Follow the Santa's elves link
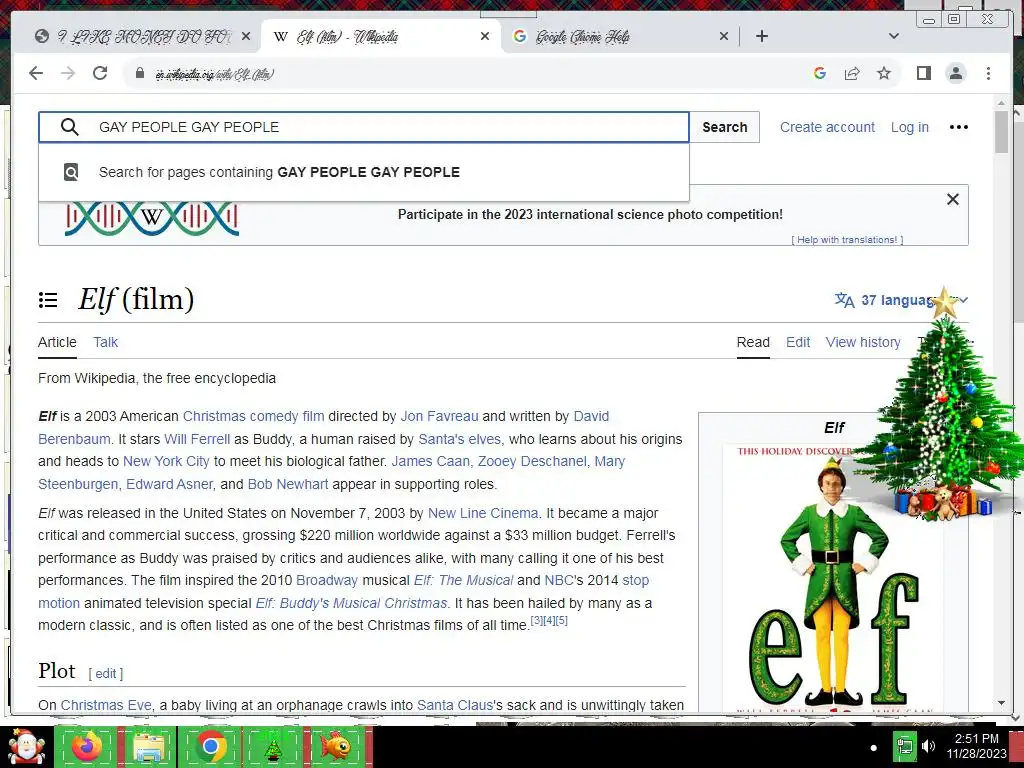The height and width of the screenshot is (768, 1024). (x=461, y=439)
